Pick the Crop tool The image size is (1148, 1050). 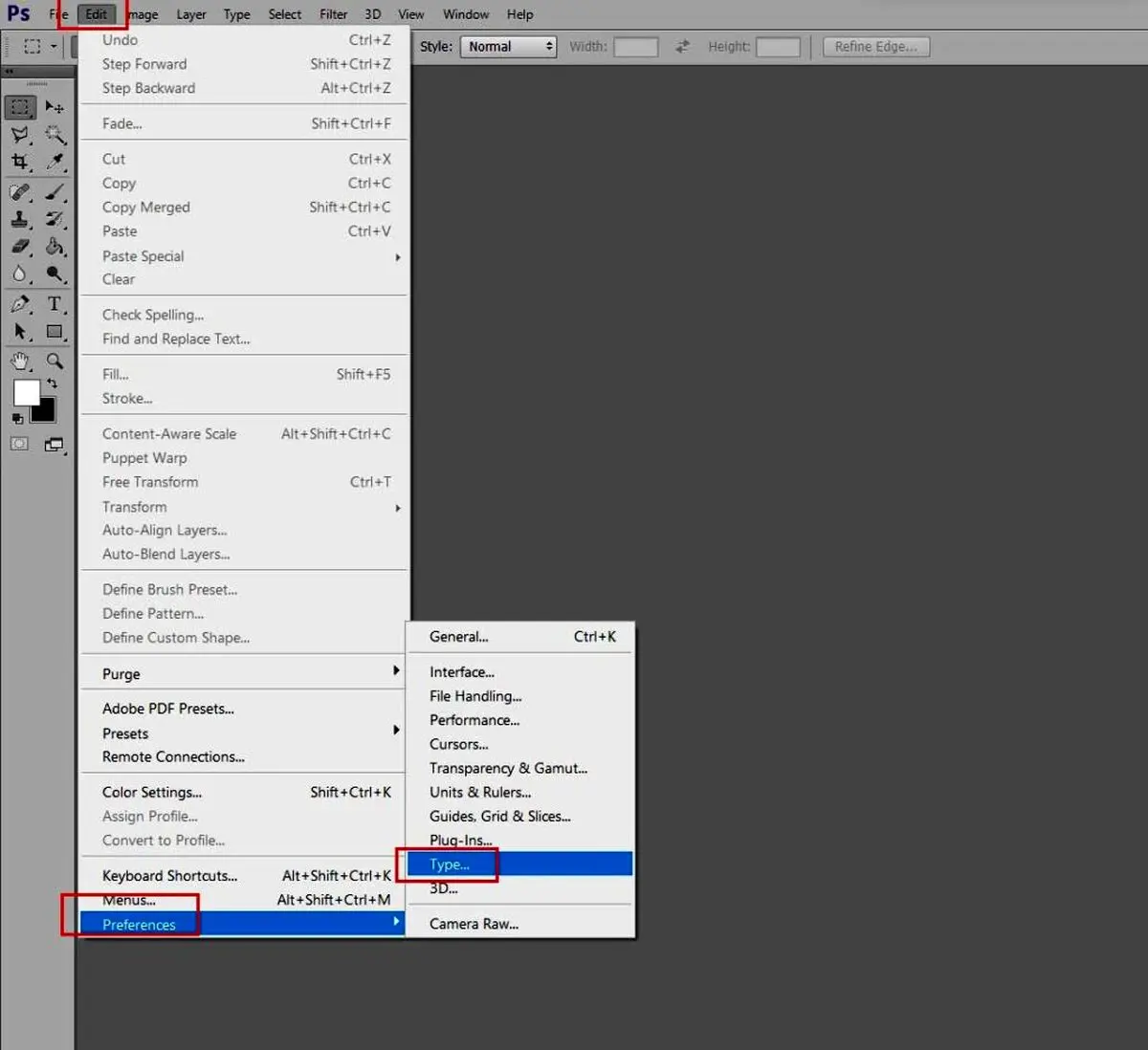pyautogui.click(x=20, y=163)
